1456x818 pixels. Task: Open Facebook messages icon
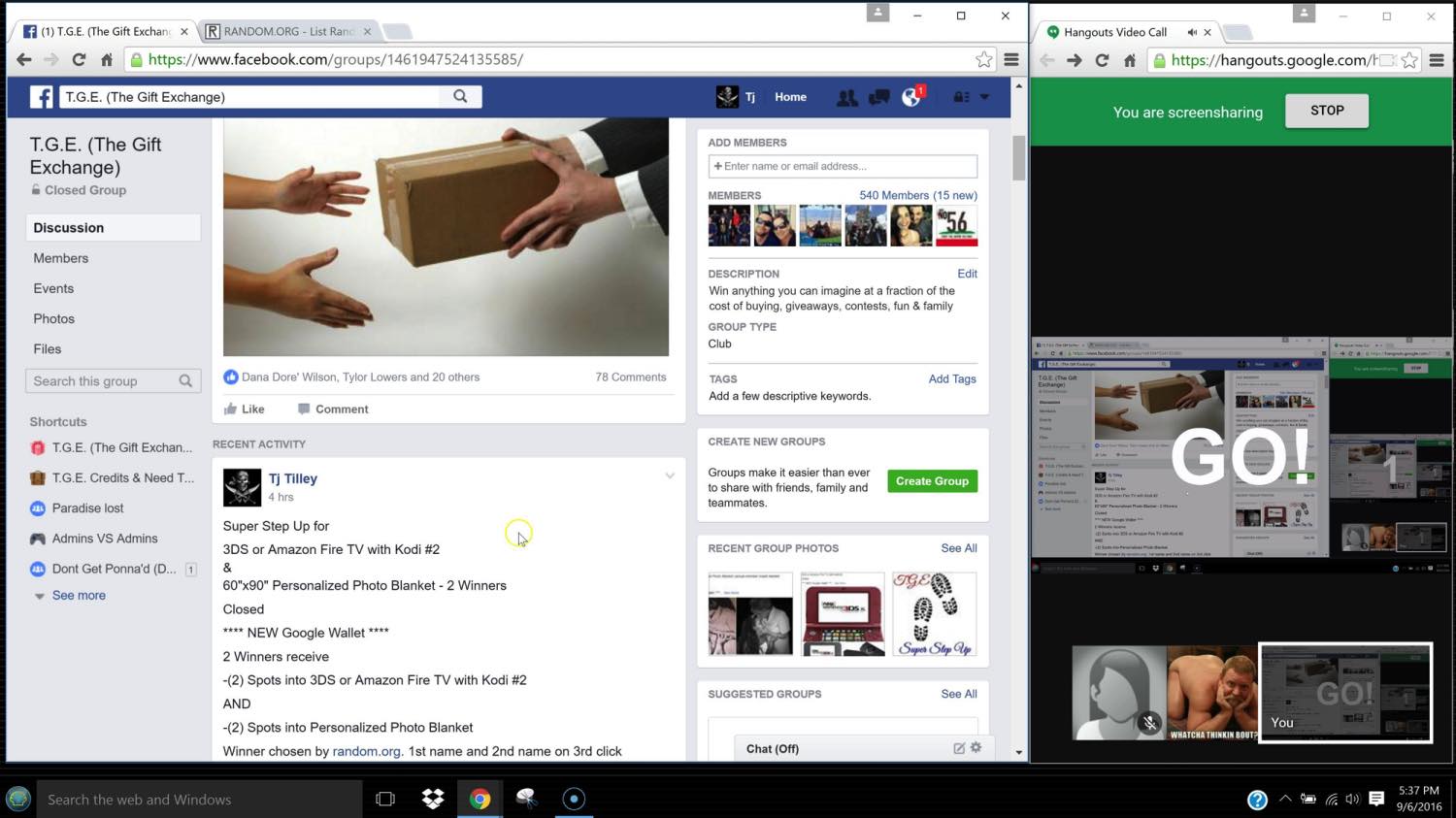(x=879, y=97)
